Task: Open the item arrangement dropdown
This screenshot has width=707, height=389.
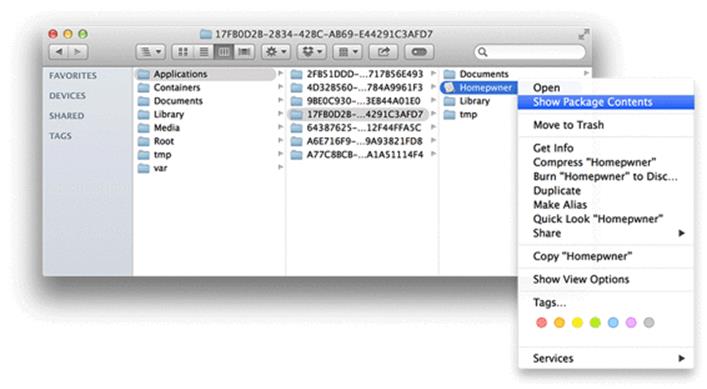Action: pos(348,52)
